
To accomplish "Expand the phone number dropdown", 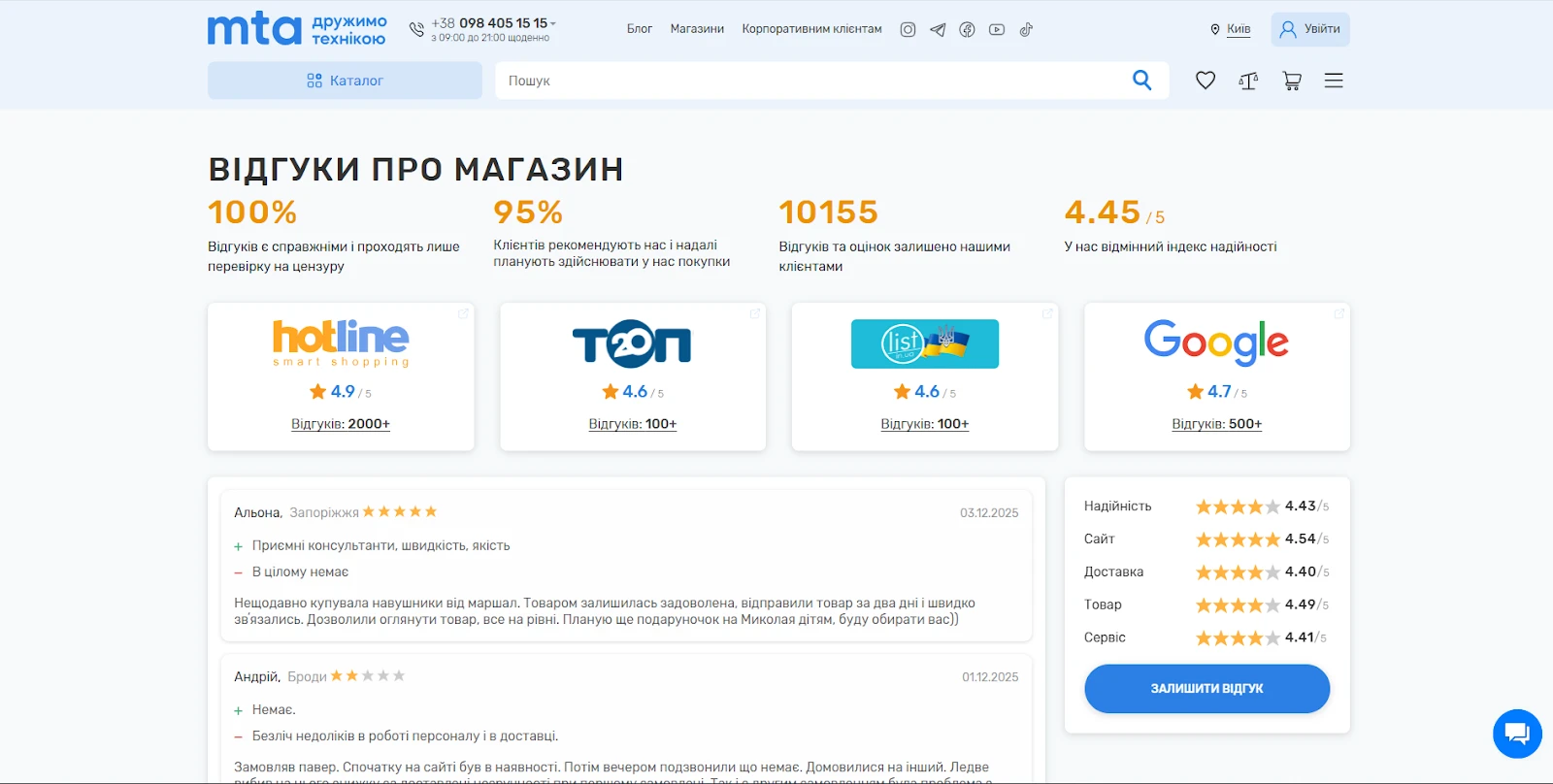I will 553,23.
